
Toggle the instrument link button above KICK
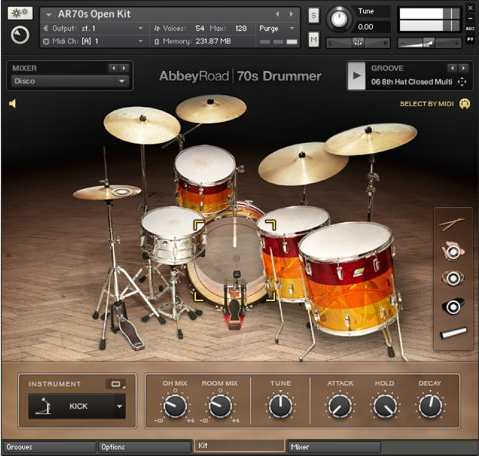116,384
